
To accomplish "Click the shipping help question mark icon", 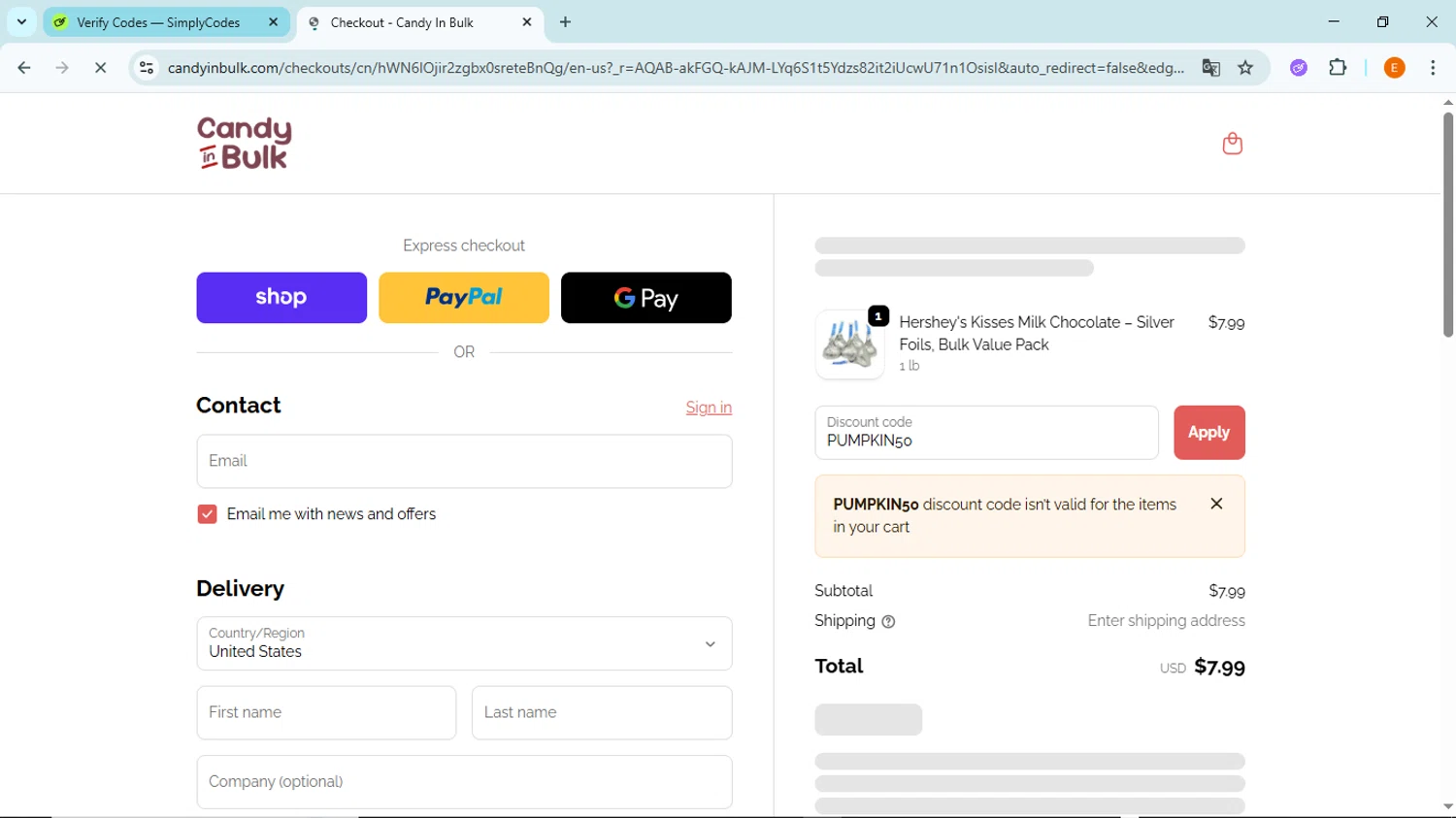I will click(x=888, y=622).
